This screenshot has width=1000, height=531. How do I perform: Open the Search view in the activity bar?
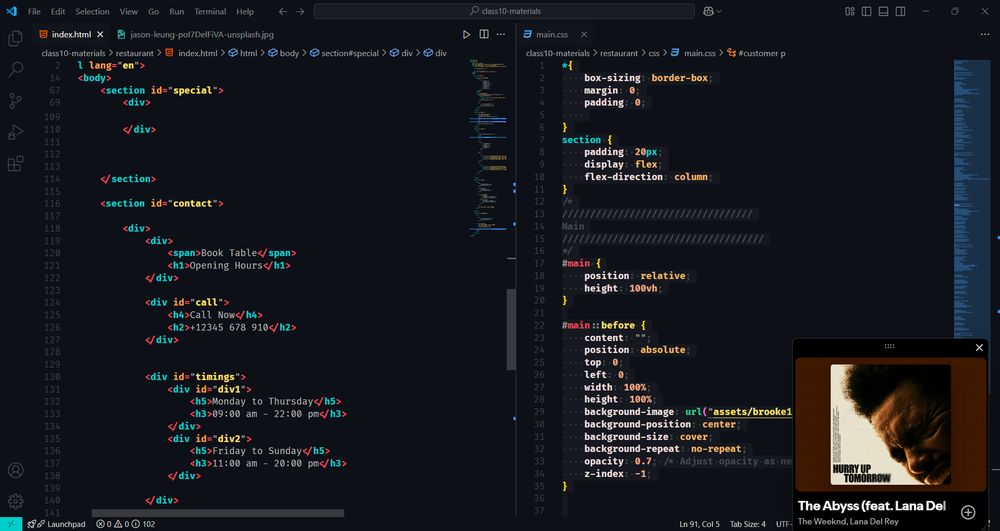click(x=15, y=69)
